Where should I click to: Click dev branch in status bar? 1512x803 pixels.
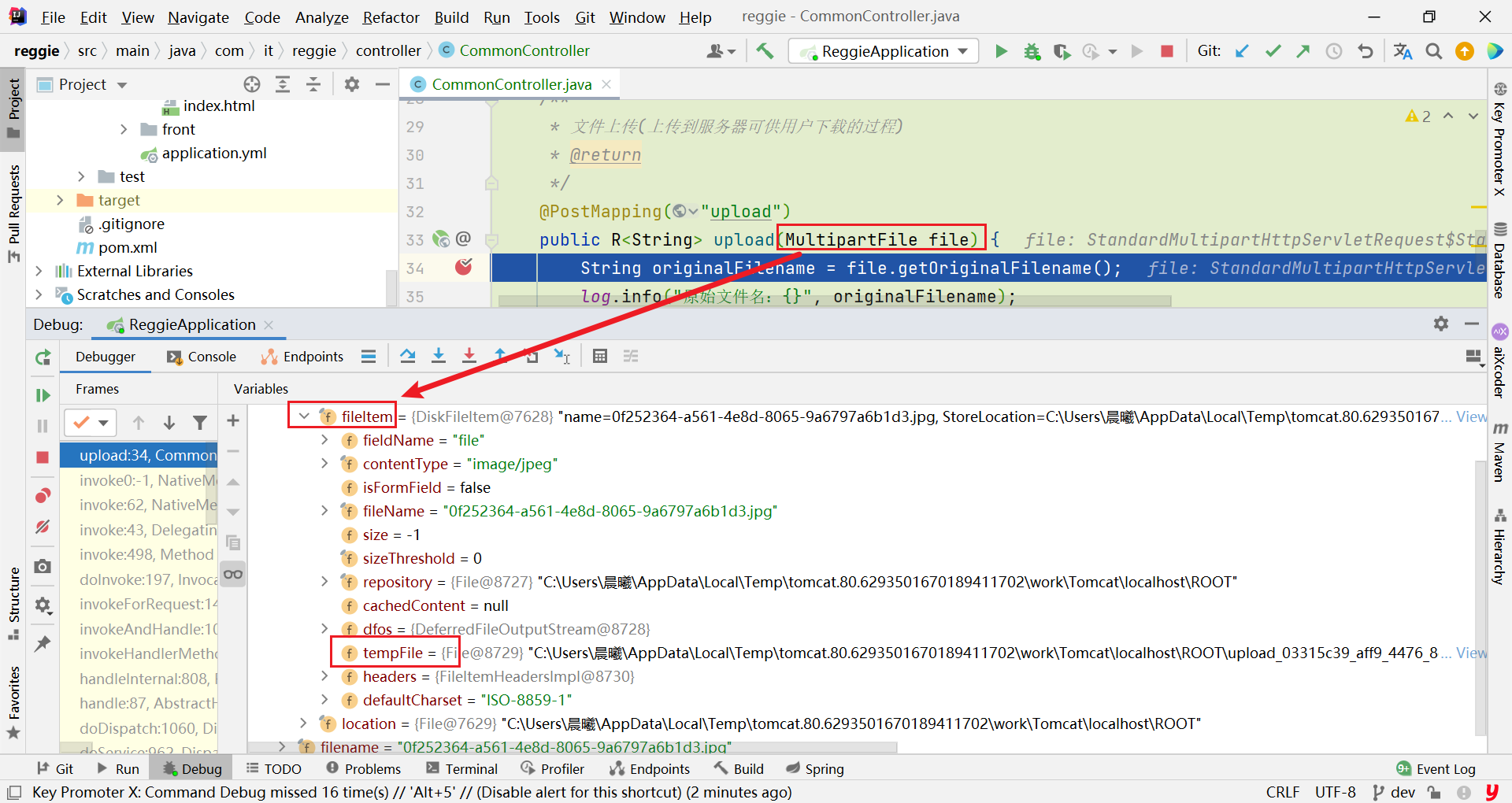coord(1394,792)
